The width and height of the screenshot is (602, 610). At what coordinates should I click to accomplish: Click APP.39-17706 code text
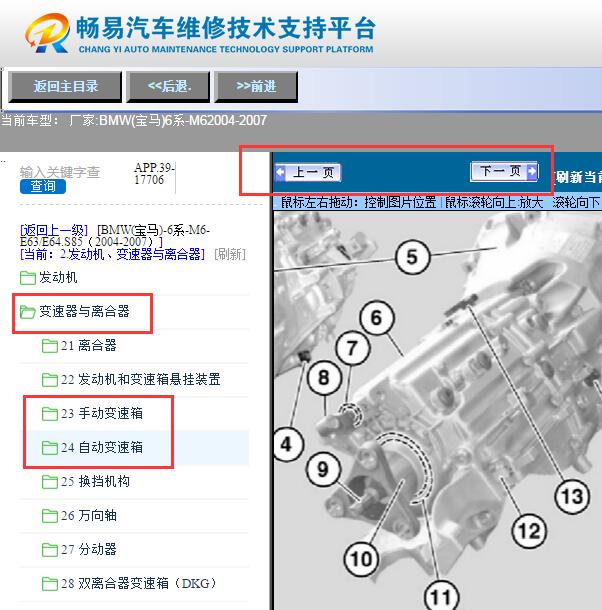coord(154,174)
